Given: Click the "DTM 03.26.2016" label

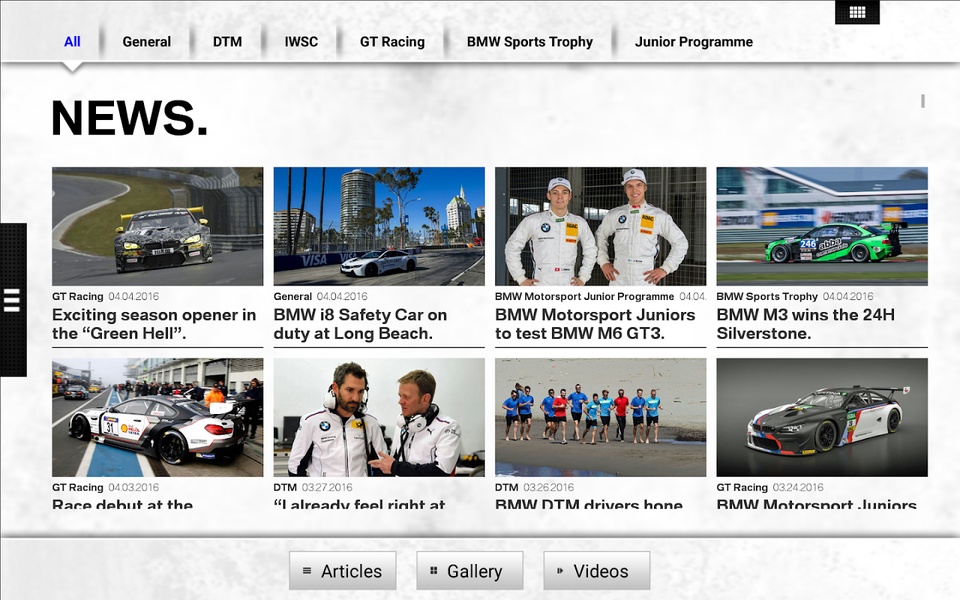Looking at the screenshot, I should (534, 487).
